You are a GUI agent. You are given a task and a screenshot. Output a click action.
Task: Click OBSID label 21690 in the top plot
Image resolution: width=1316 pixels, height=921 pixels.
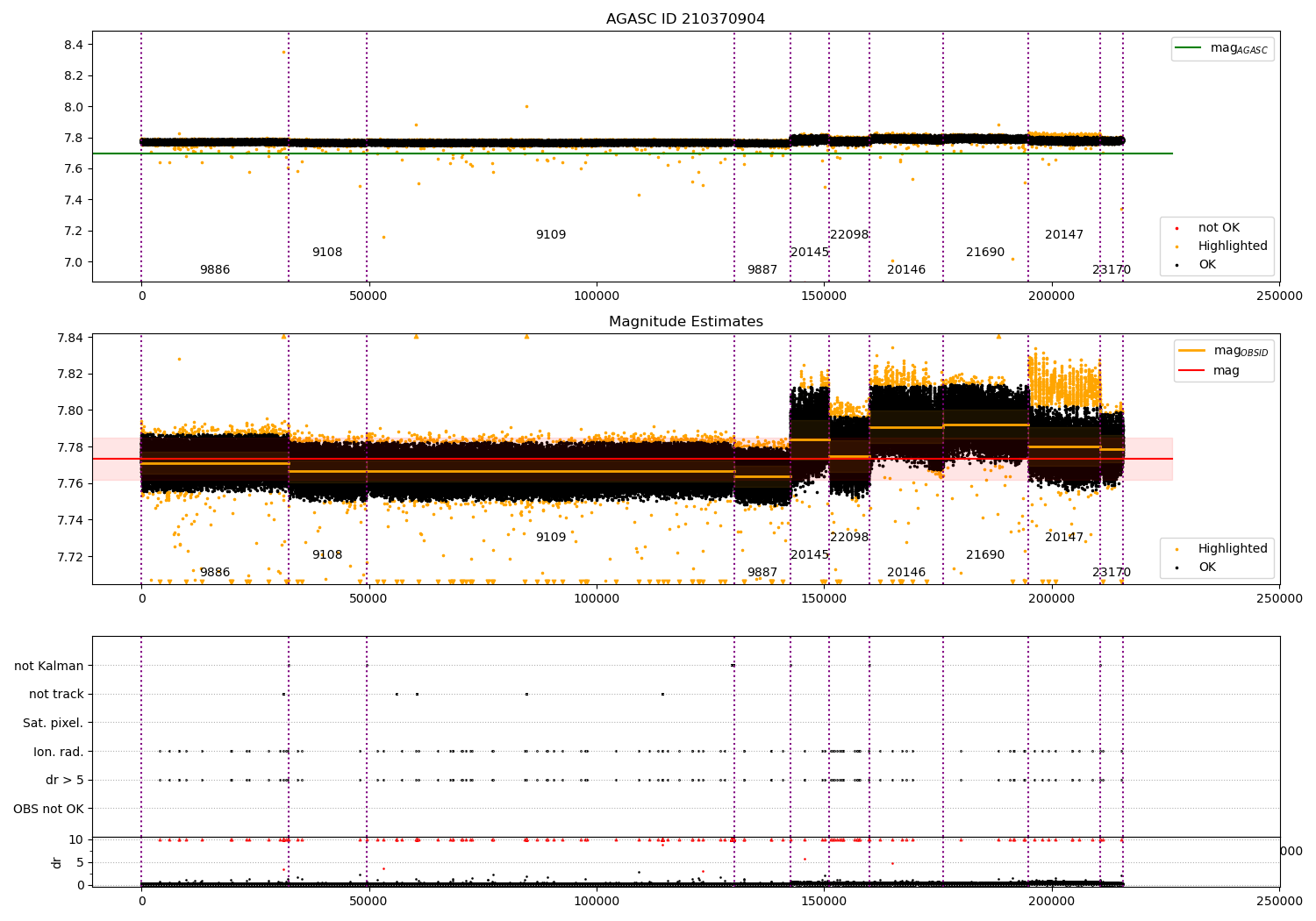(985, 253)
